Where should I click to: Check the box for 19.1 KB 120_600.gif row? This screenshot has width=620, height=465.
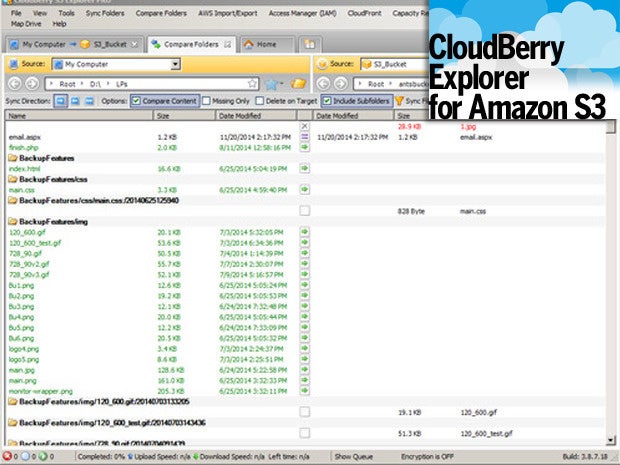[x=304, y=412]
